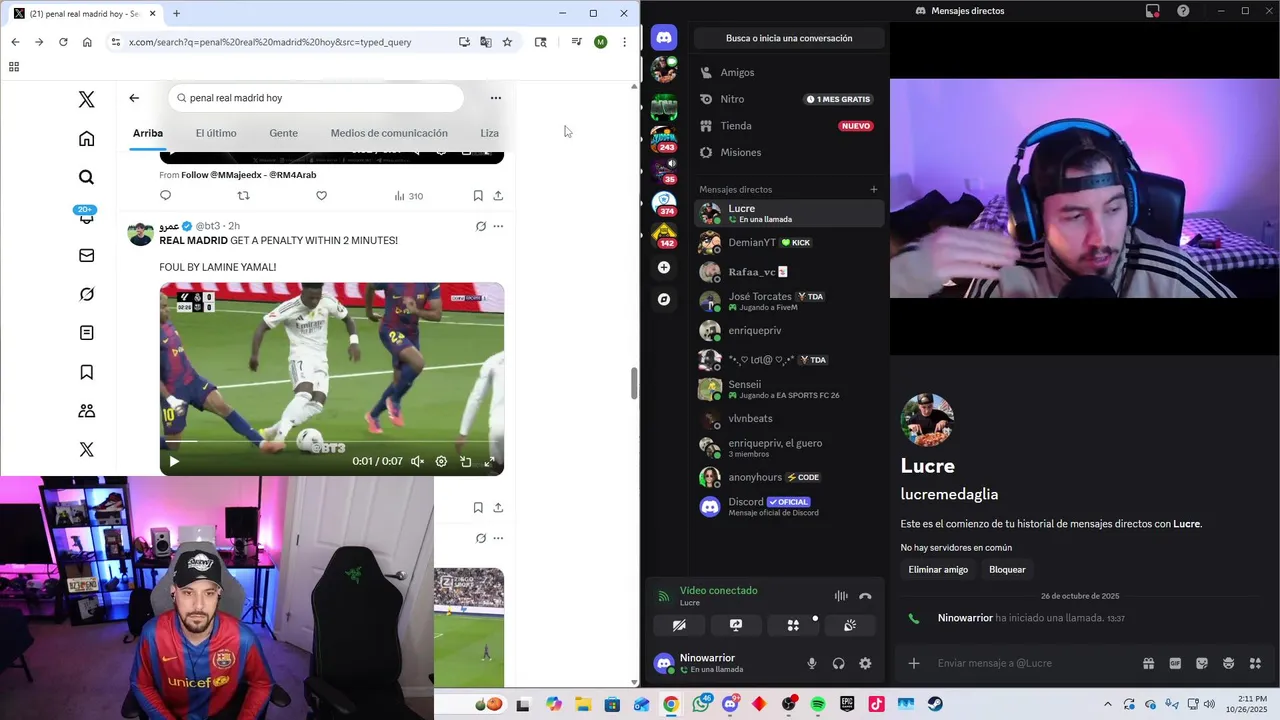Open Misiones in Discord sidebar
This screenshot has width=1280, height=720.
click(x=788, y=152)
